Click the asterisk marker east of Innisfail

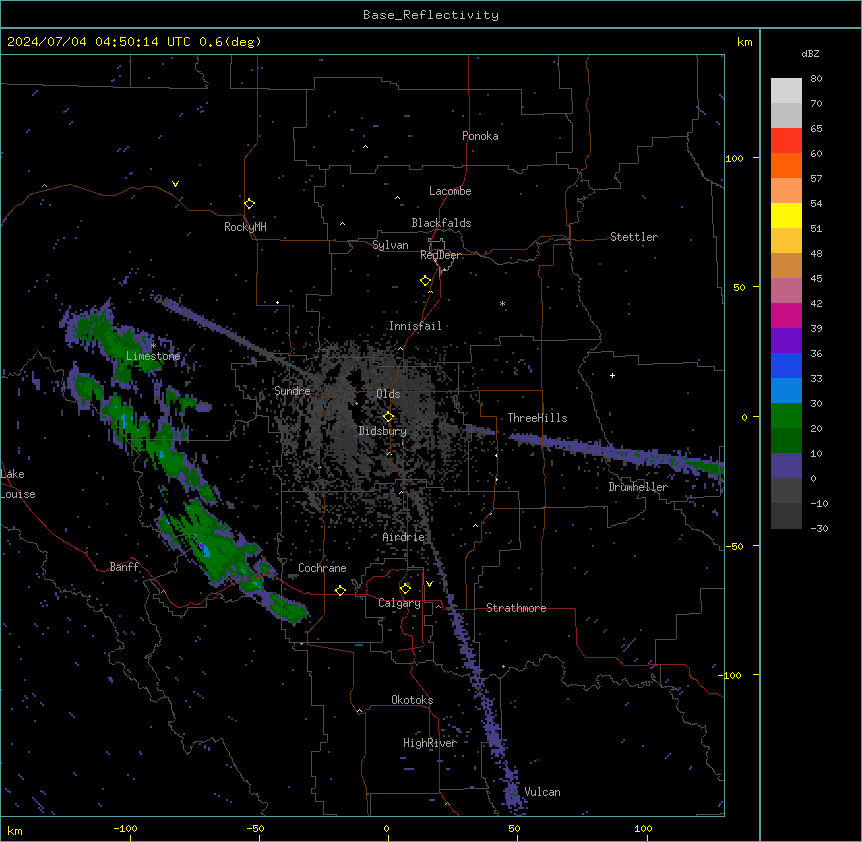click(x=502, y=303)
